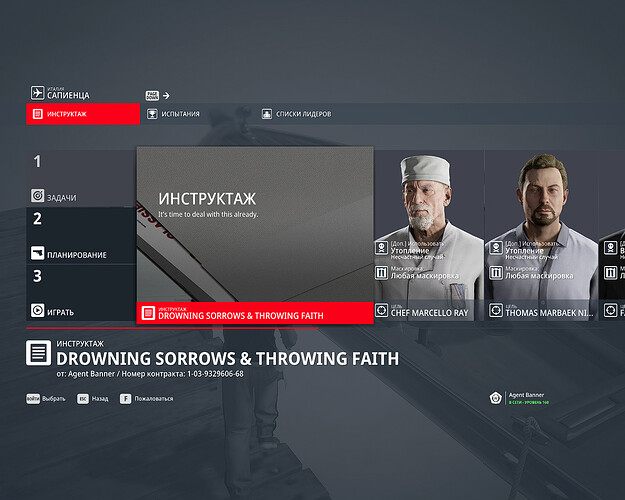Open the central ИНСТРУКТАЖ briefing tile
This screenshot has height=500, width=625.
[x=255, y=235]
